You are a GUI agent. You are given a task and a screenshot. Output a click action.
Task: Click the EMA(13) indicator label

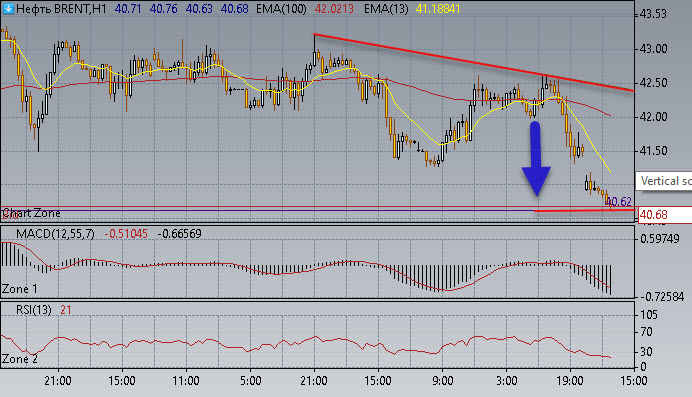(386, 9)
